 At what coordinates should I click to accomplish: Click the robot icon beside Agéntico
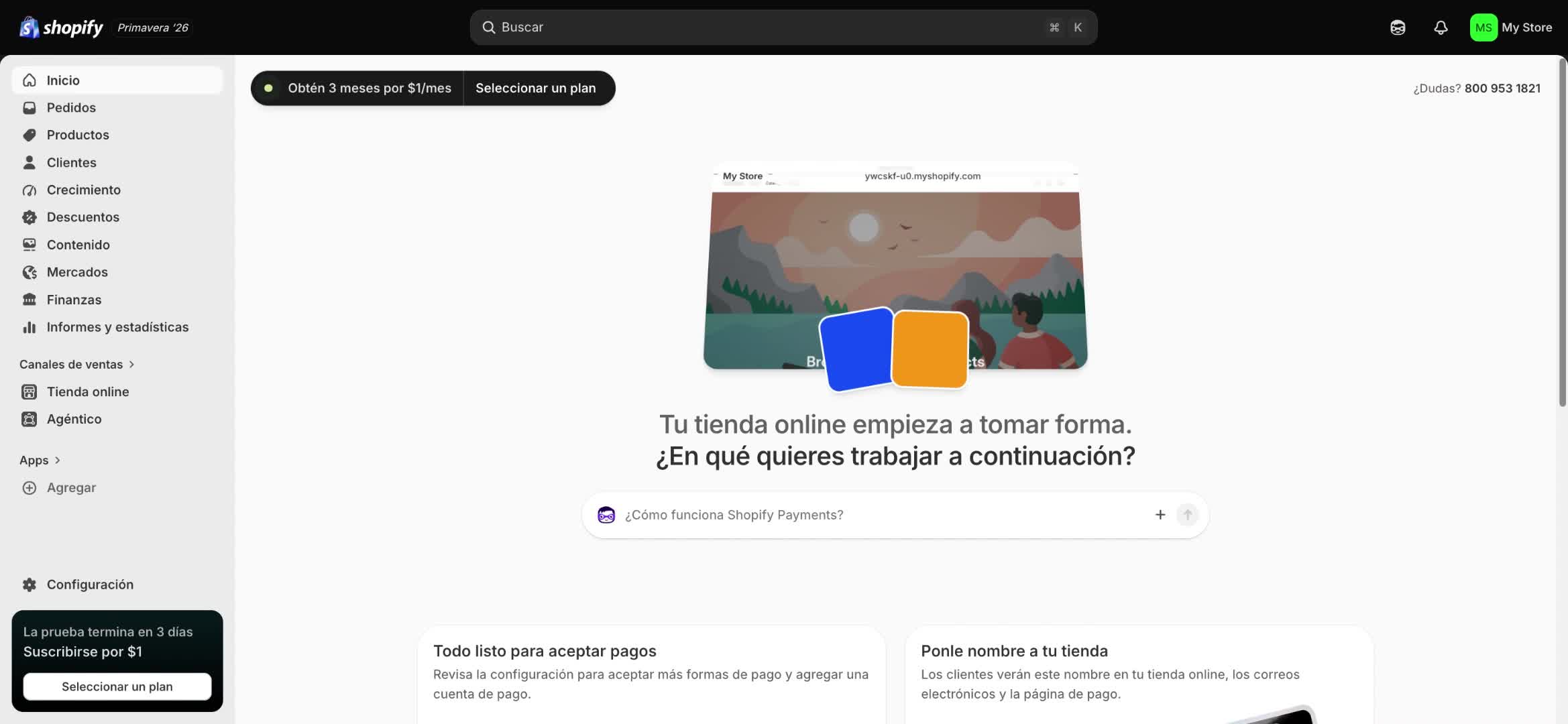pyautogui.click(x=30, y=419)
